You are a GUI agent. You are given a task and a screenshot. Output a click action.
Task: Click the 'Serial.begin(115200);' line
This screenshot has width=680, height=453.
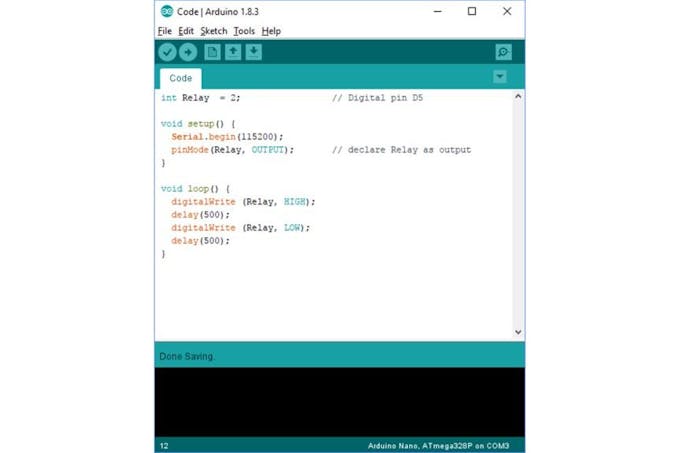227,137
